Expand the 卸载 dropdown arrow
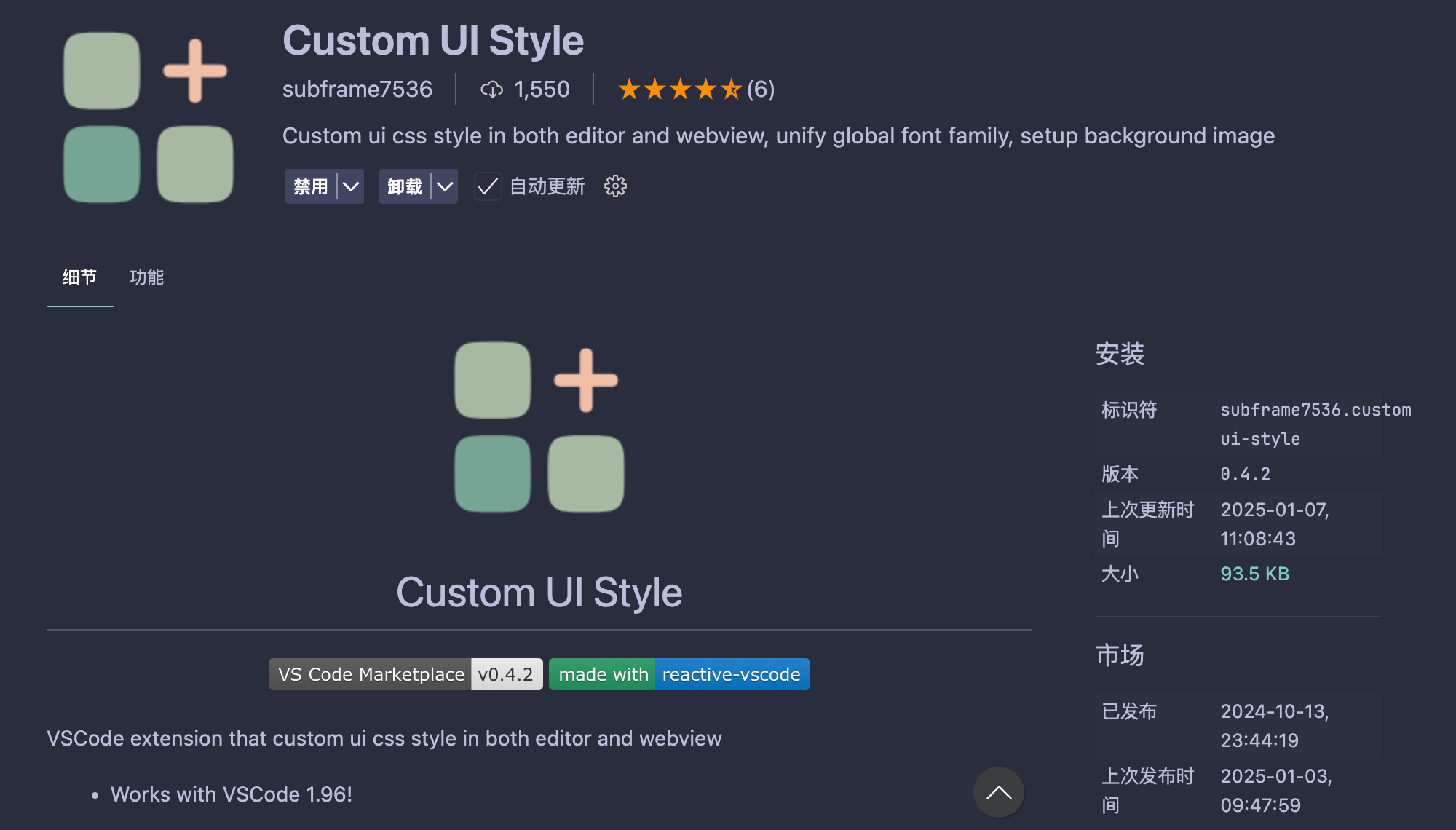 pos(445,186)
